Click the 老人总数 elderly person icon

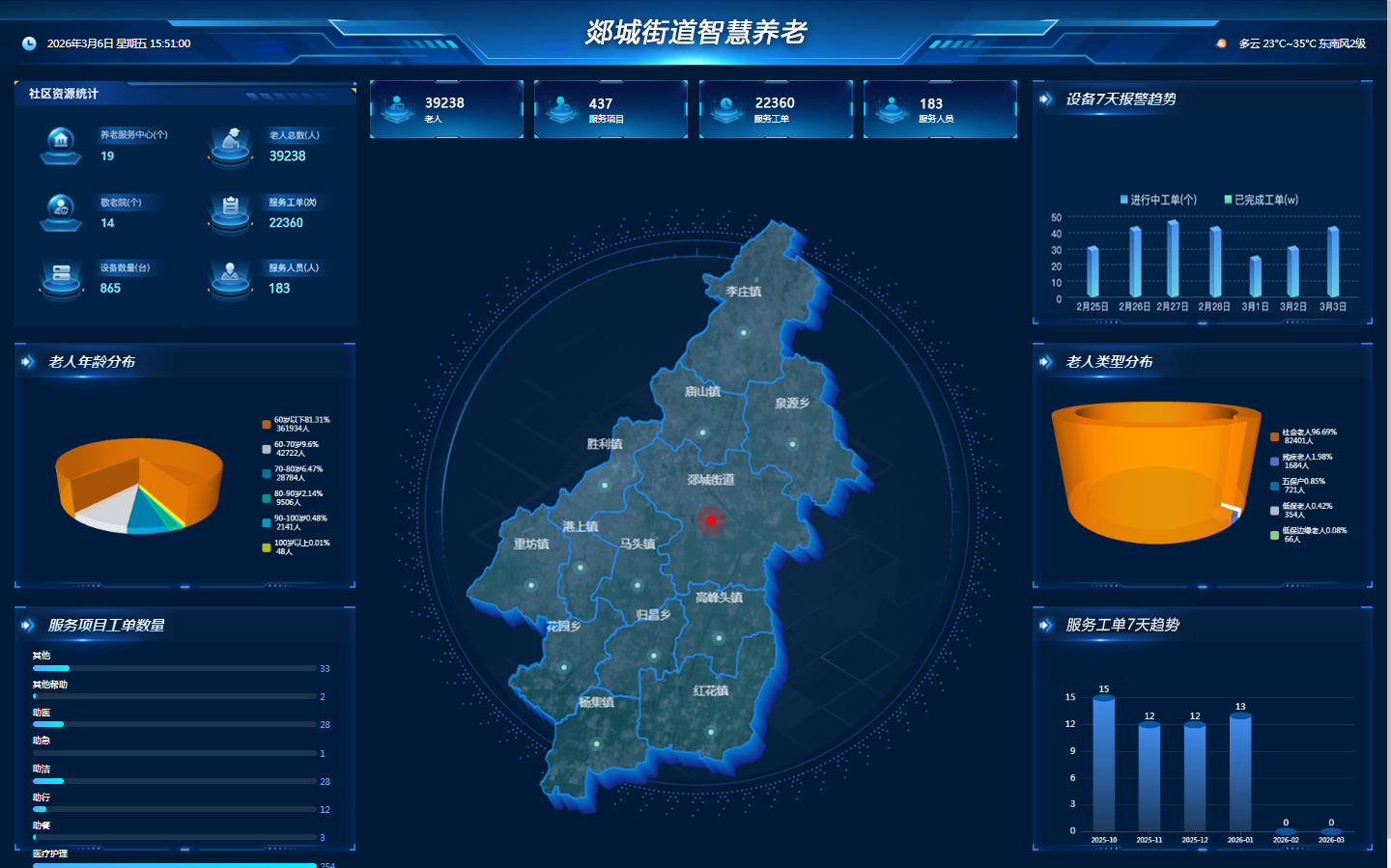pyautogui.click(x=230, y=144)
